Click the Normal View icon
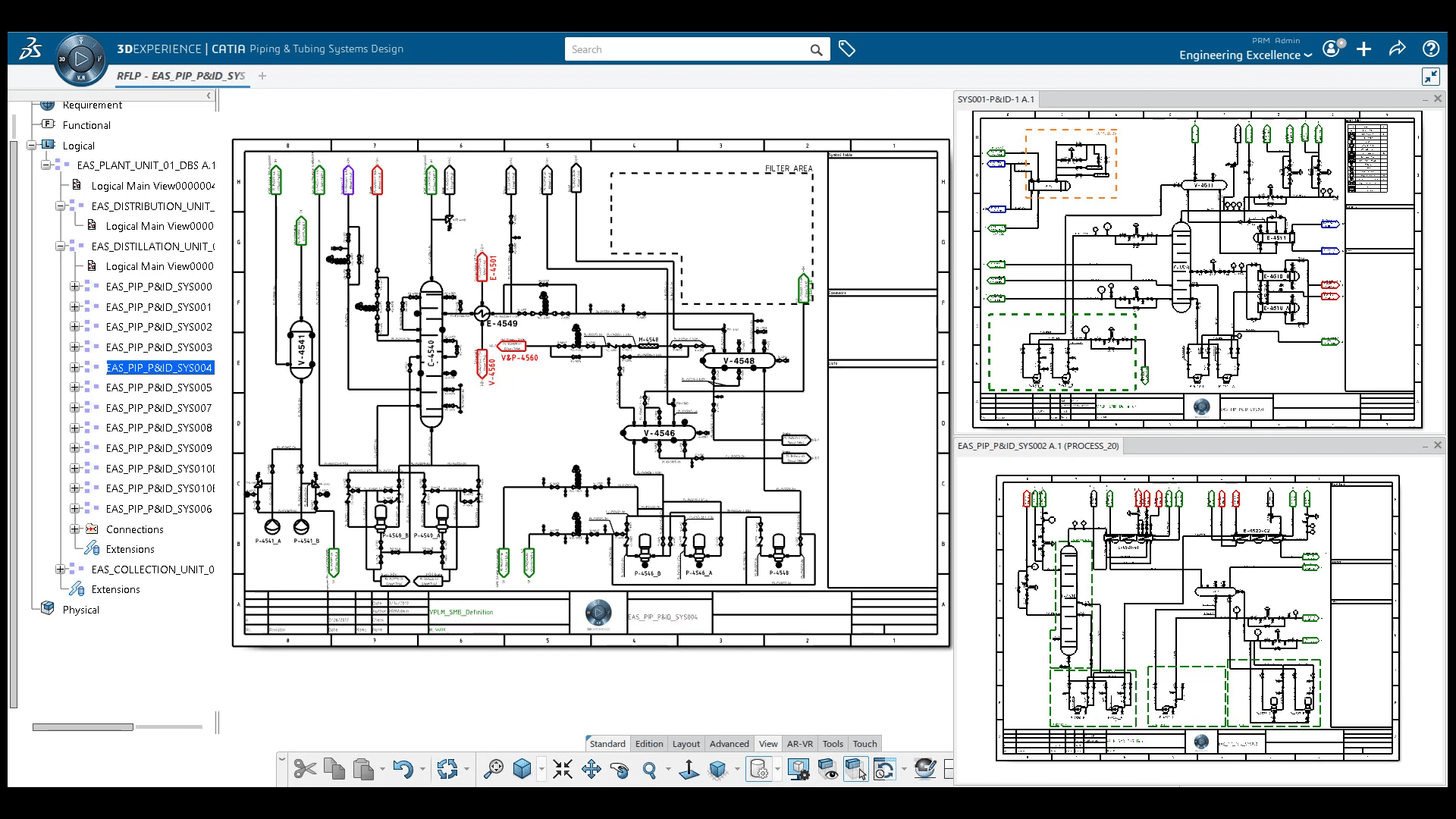The height and width of the screenshot is (819, 1456). tap(689, 769)
